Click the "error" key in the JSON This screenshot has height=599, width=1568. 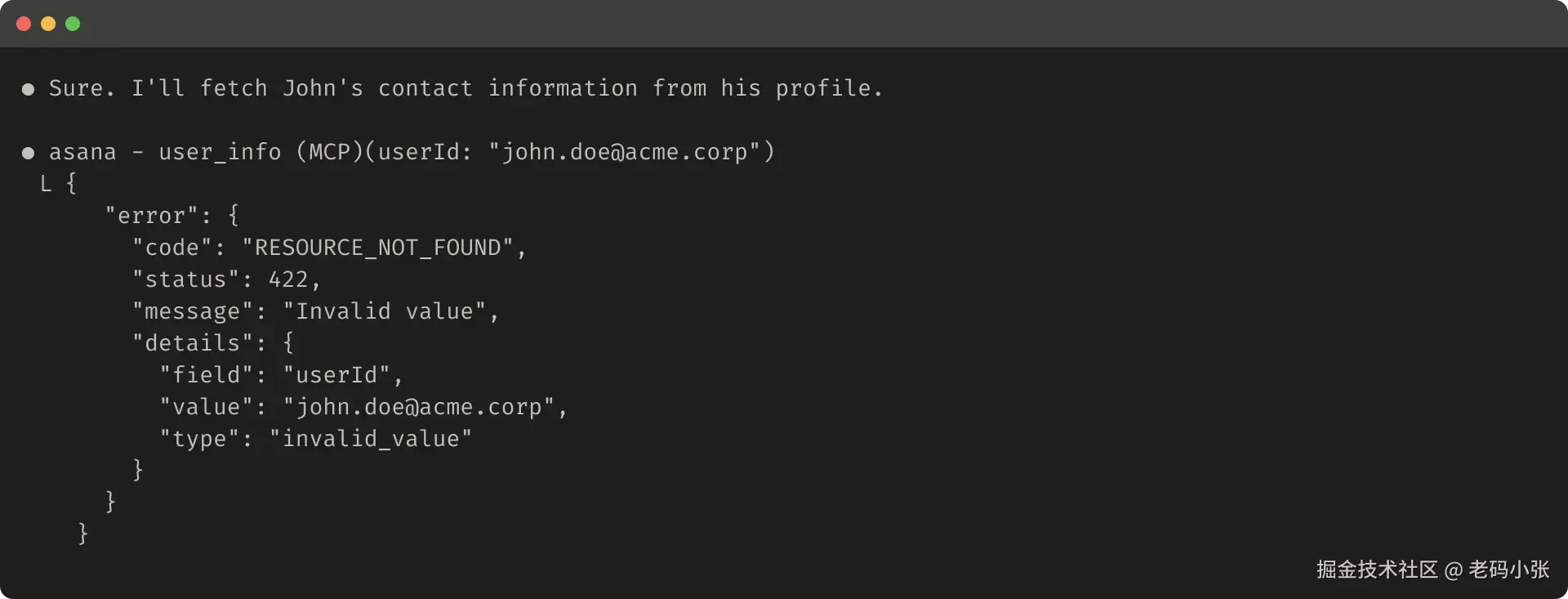[x=151, y=216]
